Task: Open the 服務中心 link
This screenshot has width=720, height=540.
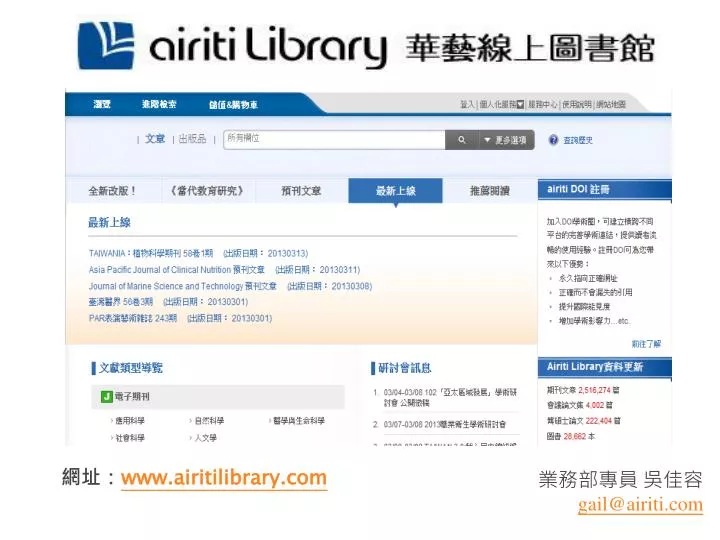Action: 543,105
